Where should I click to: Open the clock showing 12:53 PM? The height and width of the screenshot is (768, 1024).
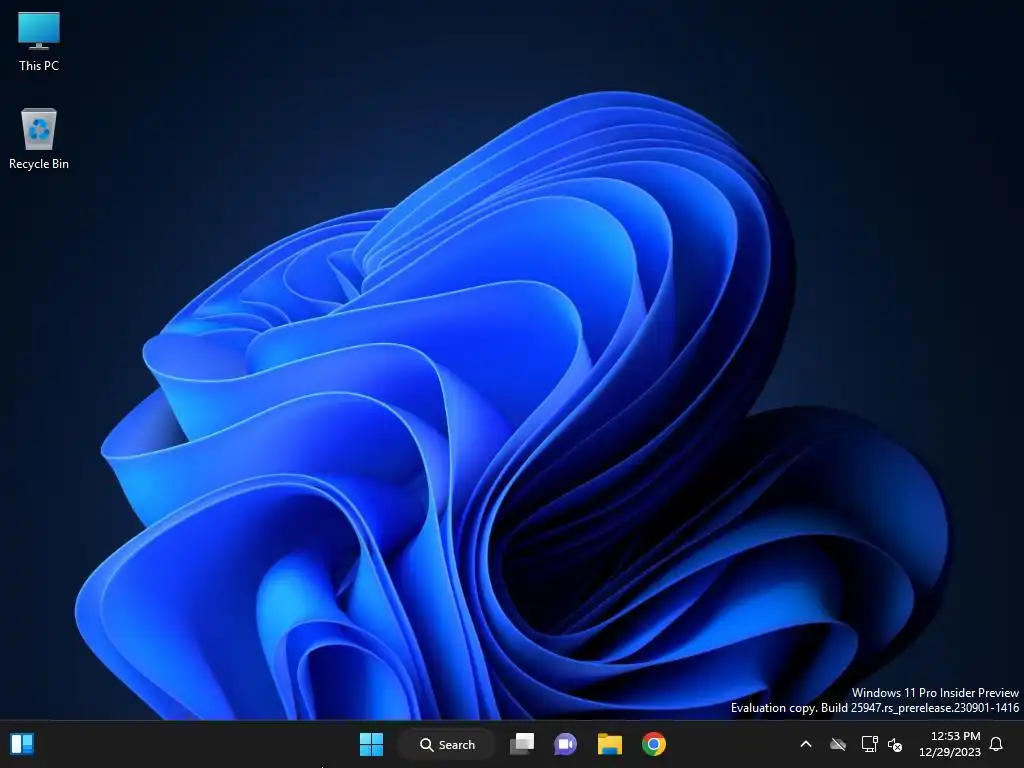tap(950, 744)
